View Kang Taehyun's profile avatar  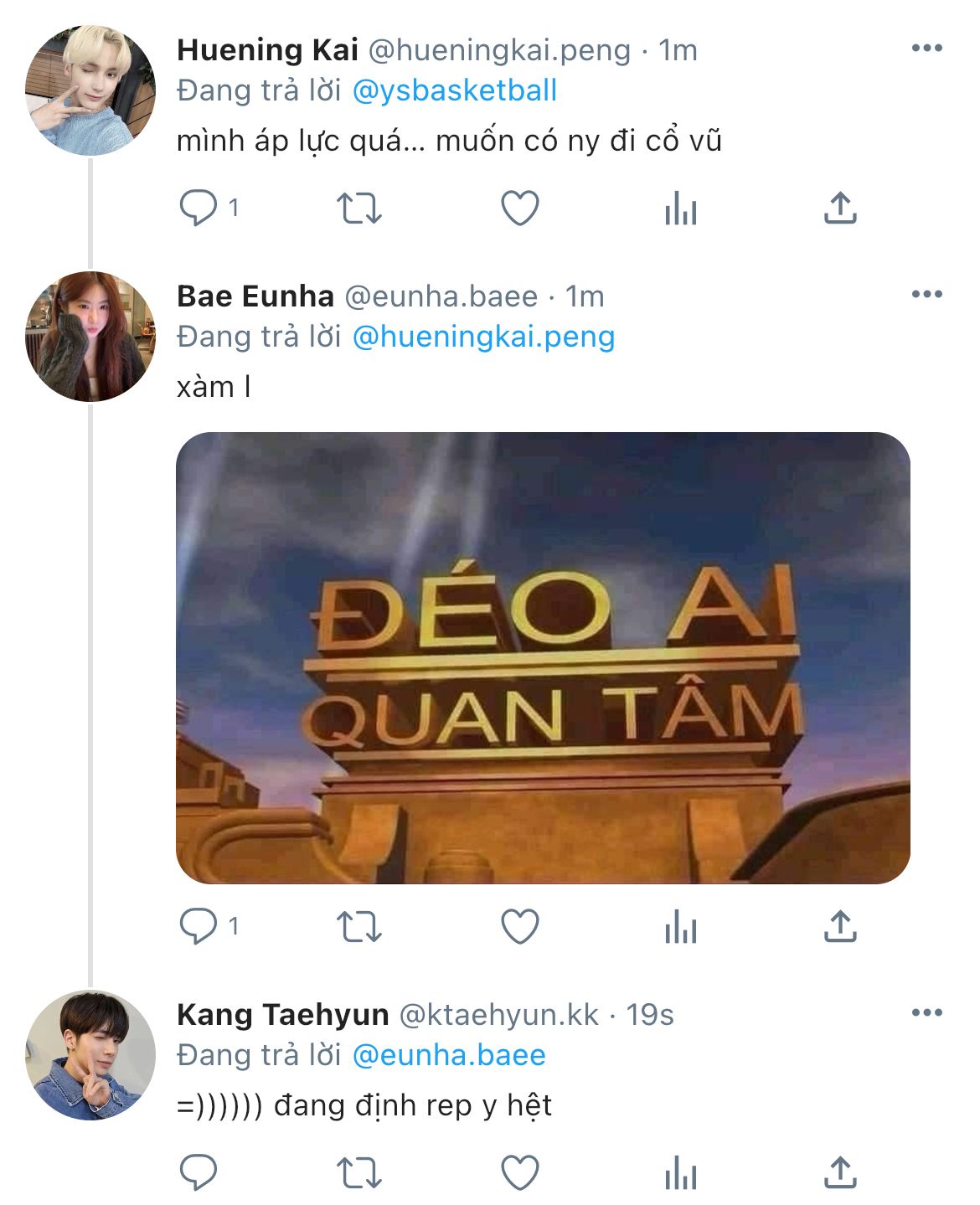(90, 1055)
